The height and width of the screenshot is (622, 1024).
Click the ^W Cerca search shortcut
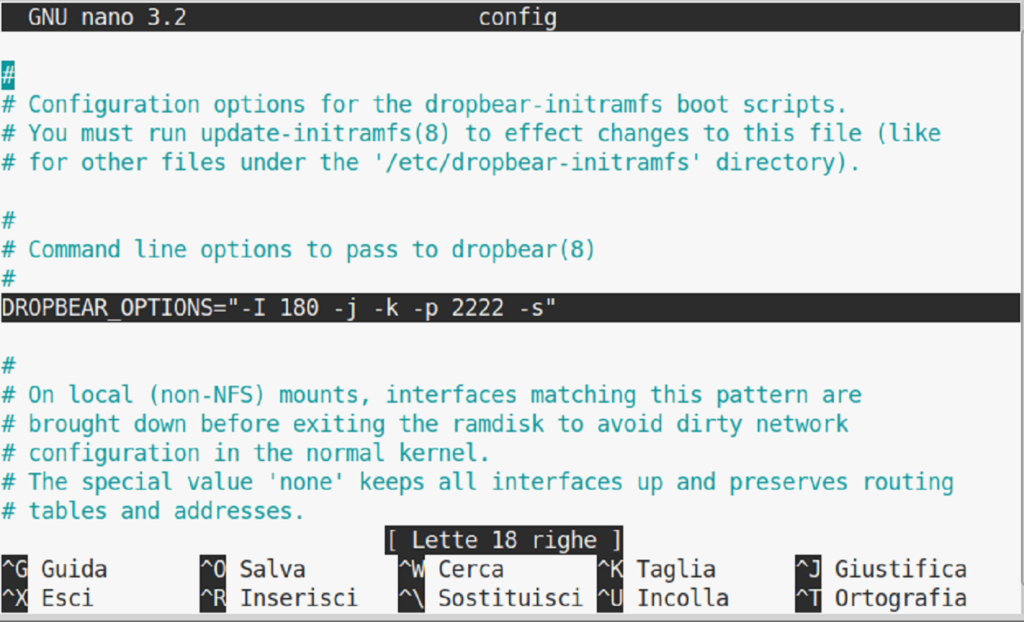pos(454,570)
